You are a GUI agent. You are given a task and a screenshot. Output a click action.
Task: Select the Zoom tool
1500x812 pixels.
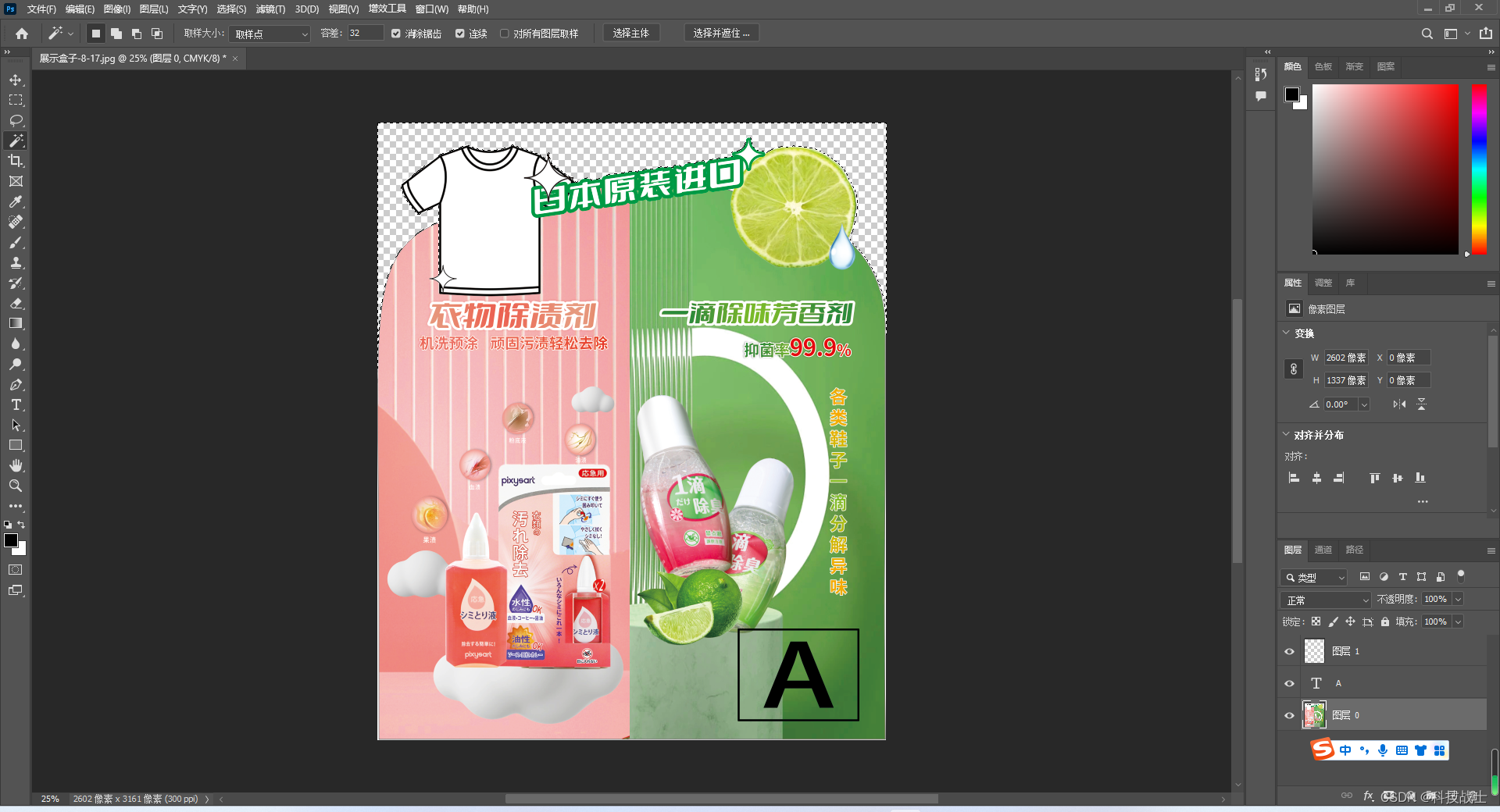pos(16,486)
